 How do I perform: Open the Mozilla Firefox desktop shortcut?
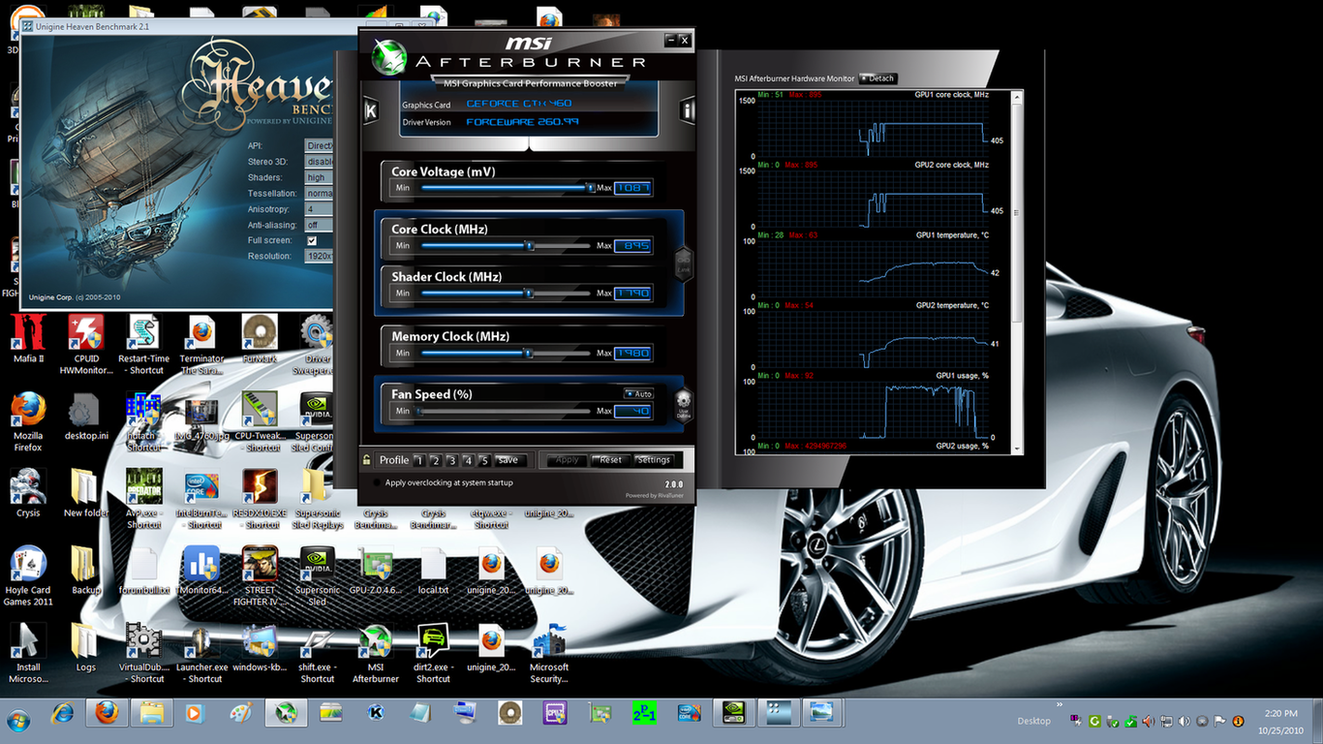coord(28,422)
